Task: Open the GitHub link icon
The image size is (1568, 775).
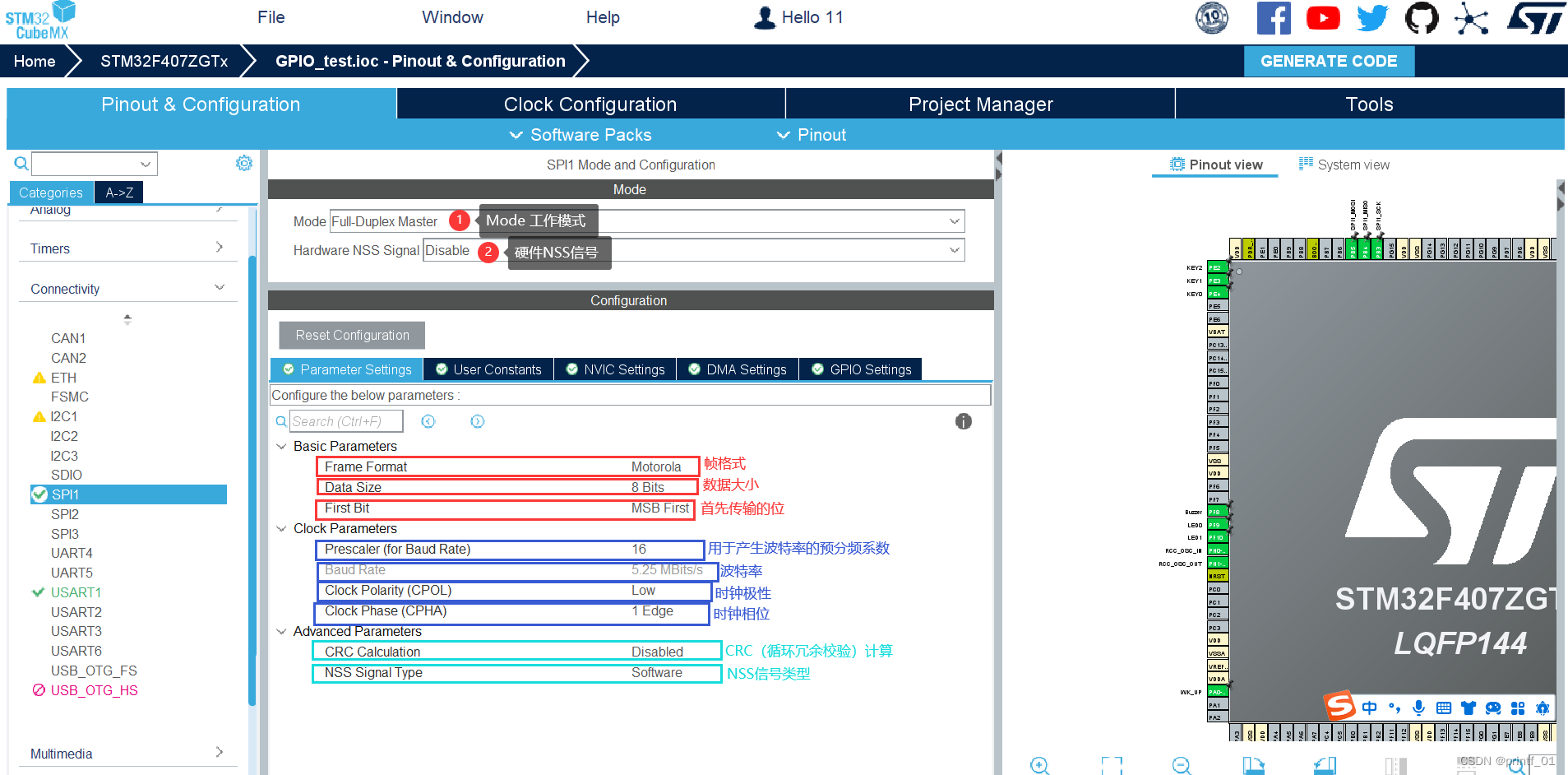Action: pos(1422,18)
